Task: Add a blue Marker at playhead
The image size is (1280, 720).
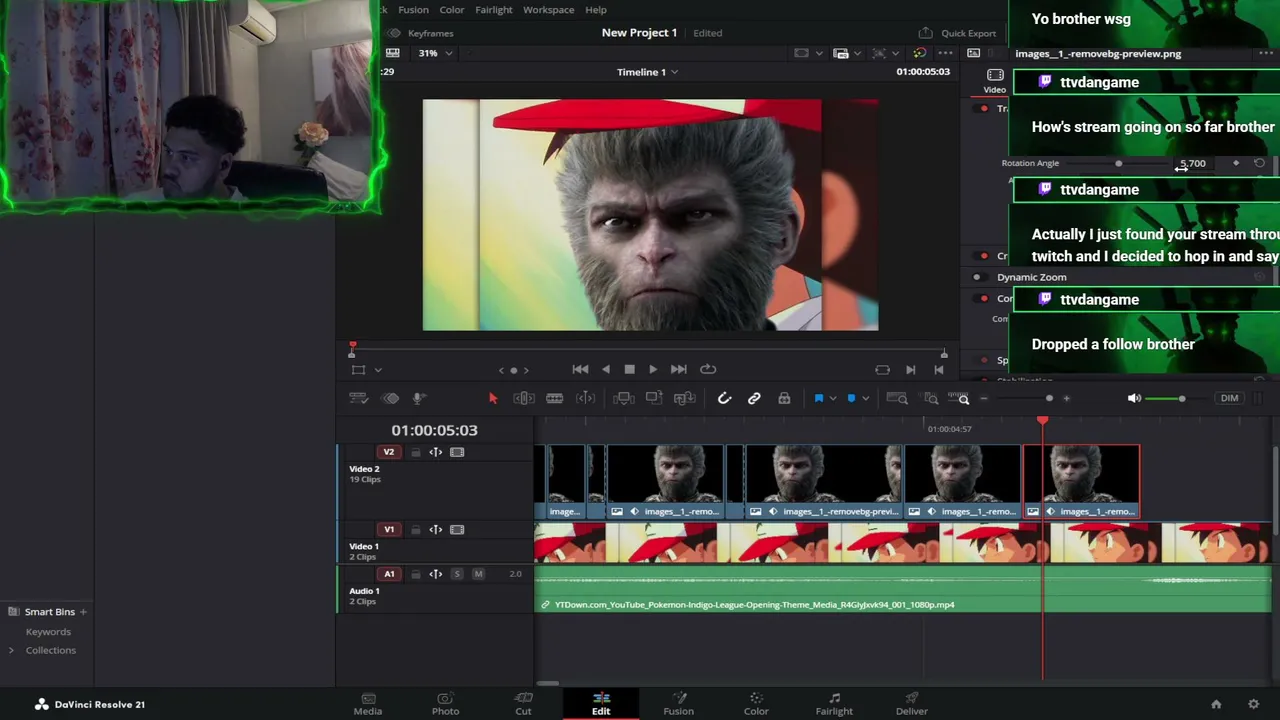Action: point(851,398)
